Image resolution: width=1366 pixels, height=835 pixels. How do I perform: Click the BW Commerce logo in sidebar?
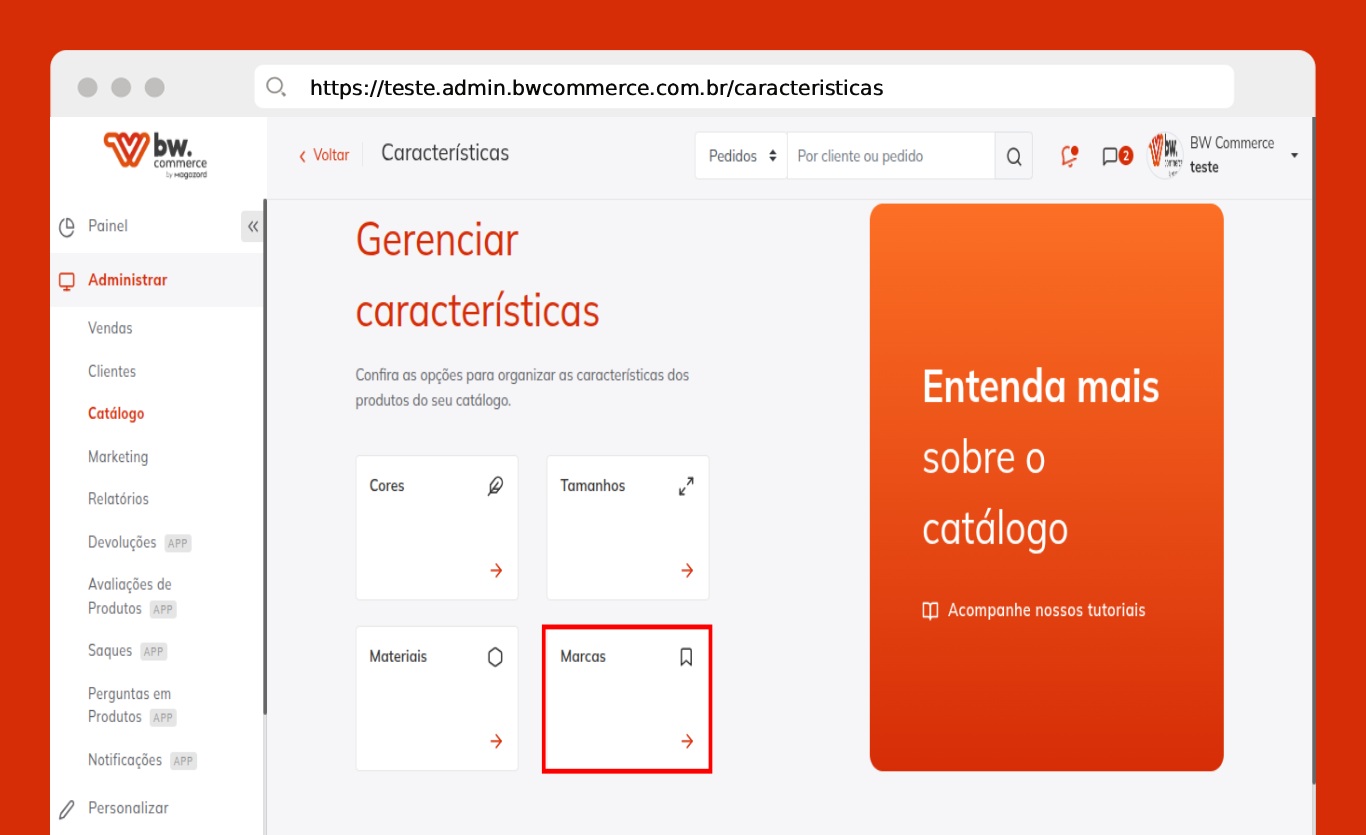(x=156, y=155)
